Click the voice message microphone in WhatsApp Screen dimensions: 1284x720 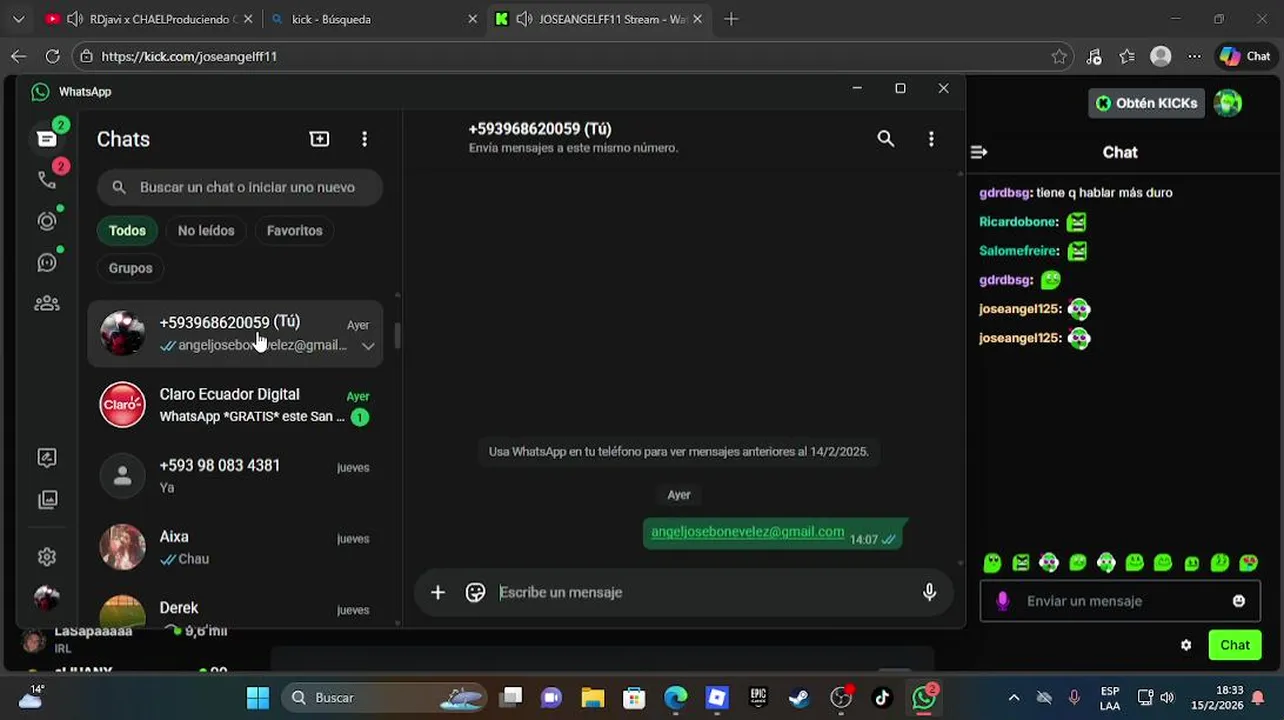click(929, 592)
